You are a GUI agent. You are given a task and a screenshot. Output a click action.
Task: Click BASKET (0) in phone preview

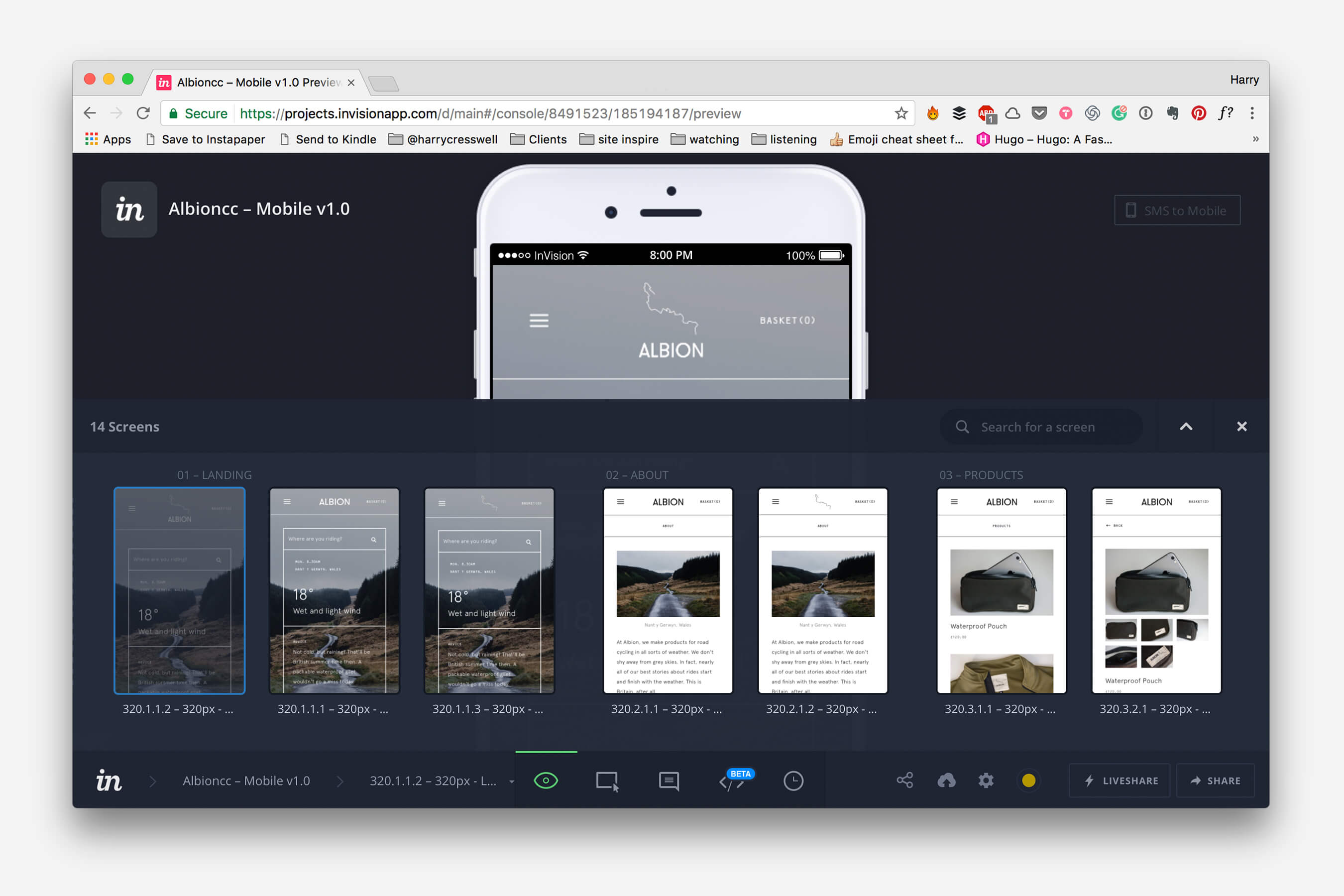tap(787, 320)
